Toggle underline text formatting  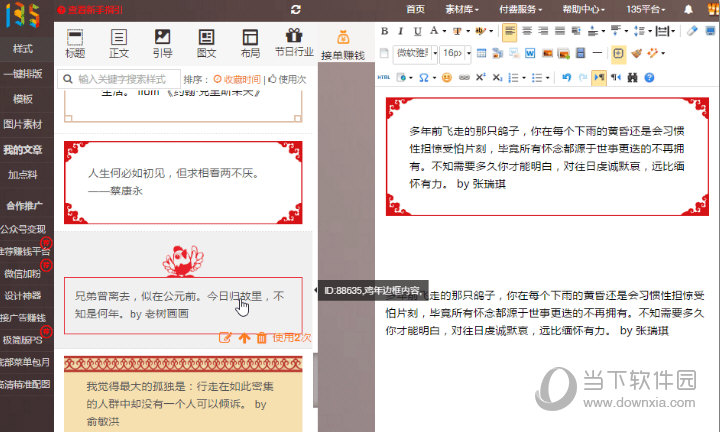(x=418, y=31)
